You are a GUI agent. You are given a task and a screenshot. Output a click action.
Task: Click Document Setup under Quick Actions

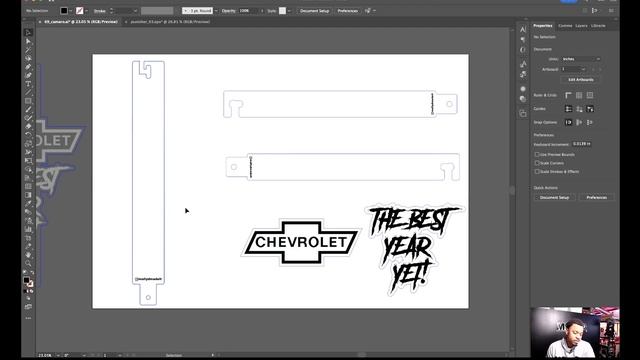tap(554, 197)
